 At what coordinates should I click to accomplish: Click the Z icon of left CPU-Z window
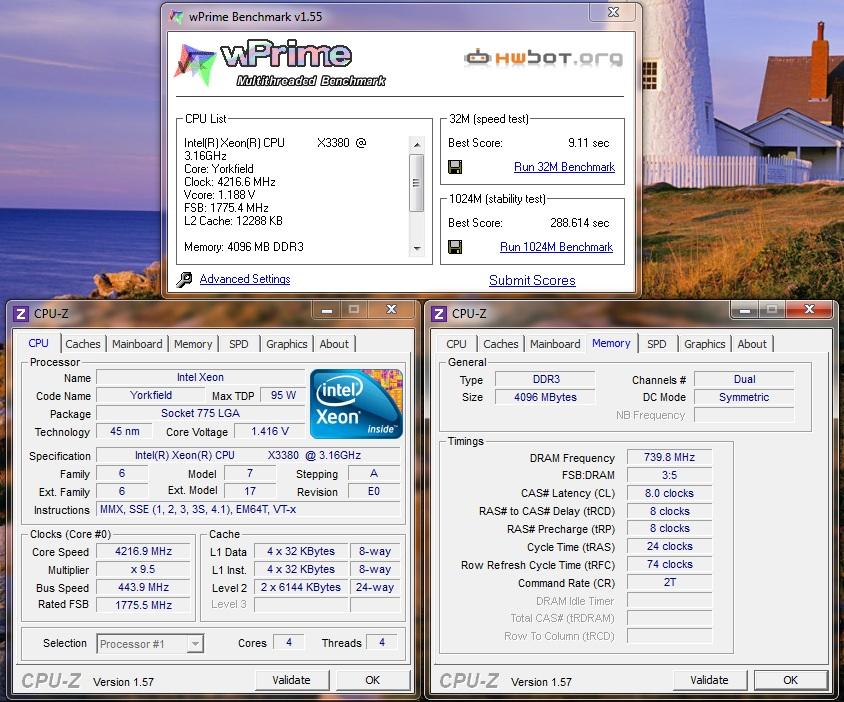20,314
